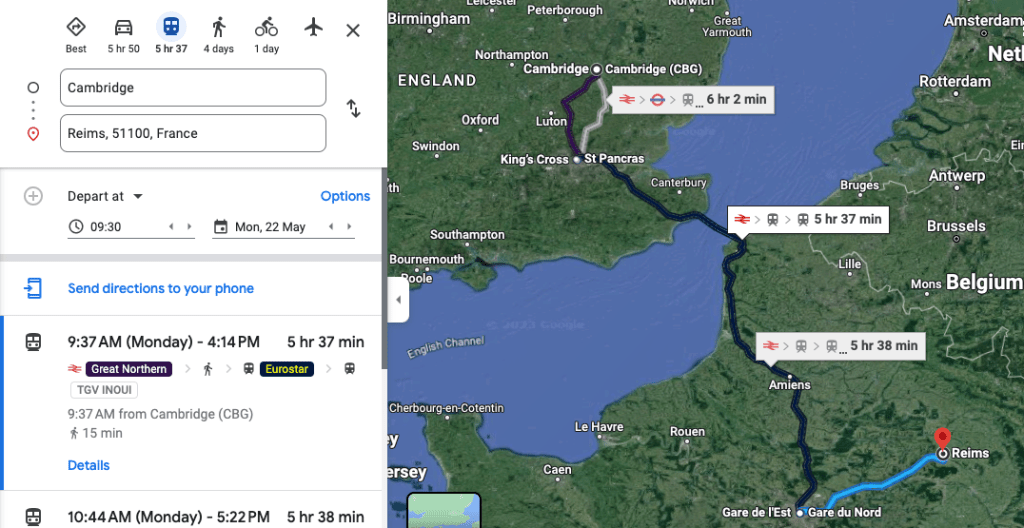Reverse starting point and destination

(x=353, y=109)
